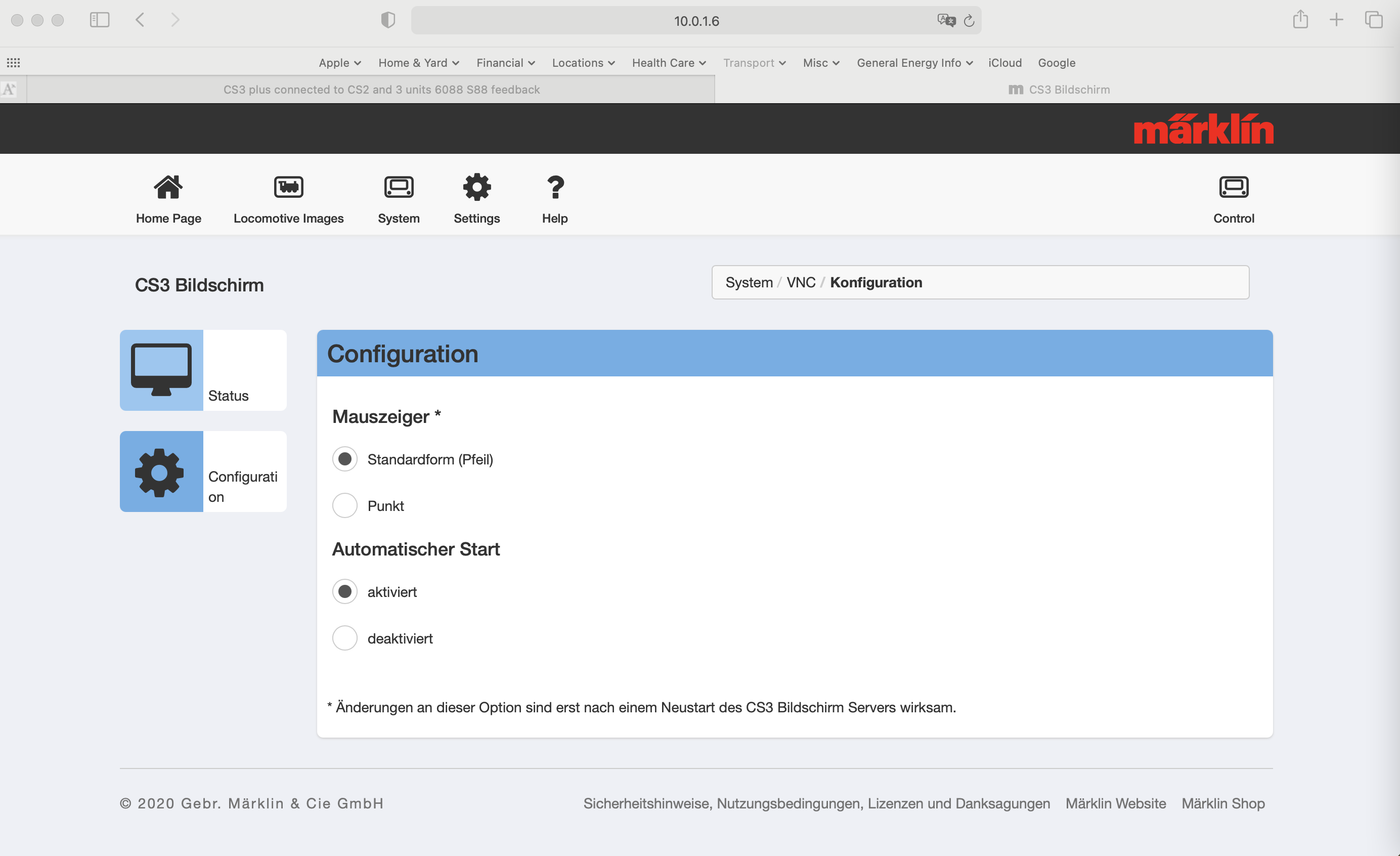
Task: Click the Configuration sidebar label
Action: click(243, 487)
